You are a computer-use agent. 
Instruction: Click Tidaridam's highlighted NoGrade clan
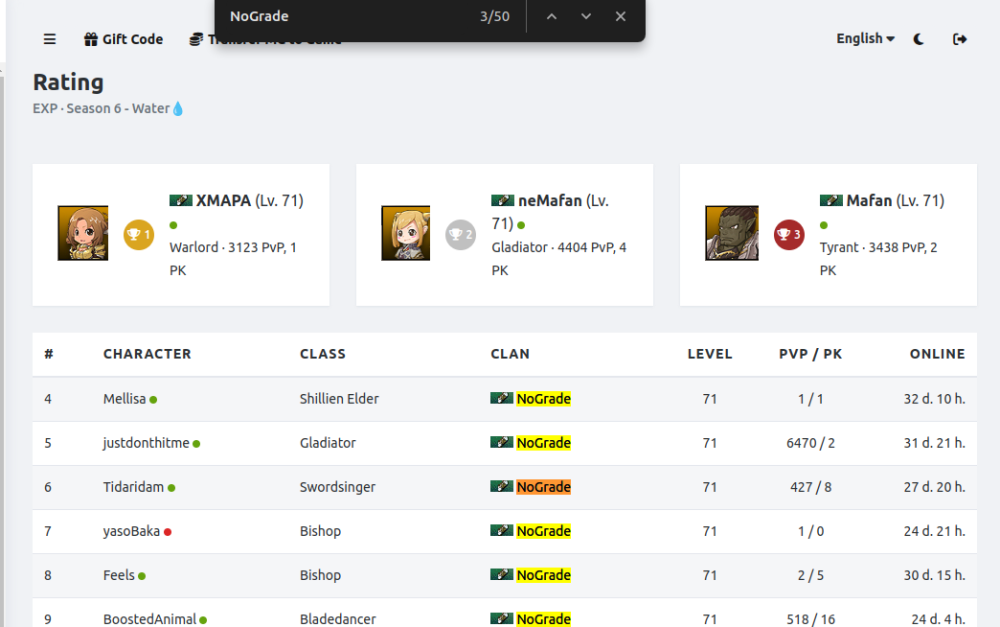click(x=543, y=487)
